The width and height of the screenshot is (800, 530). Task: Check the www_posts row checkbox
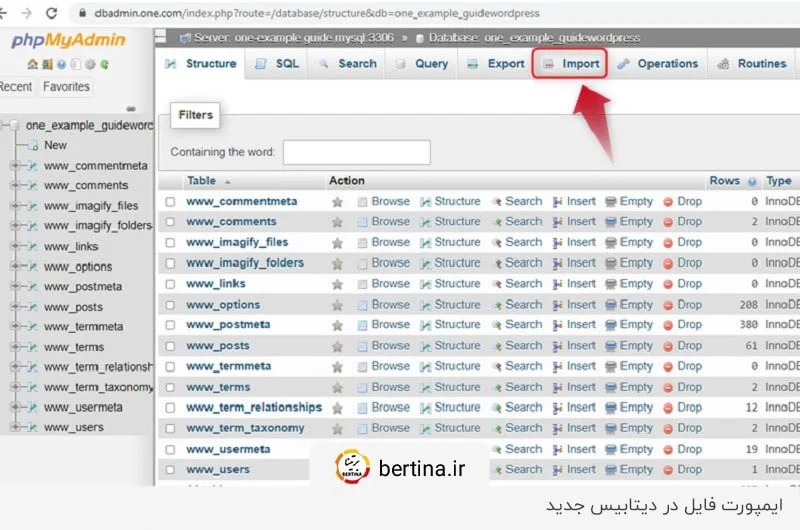[170, 346]
